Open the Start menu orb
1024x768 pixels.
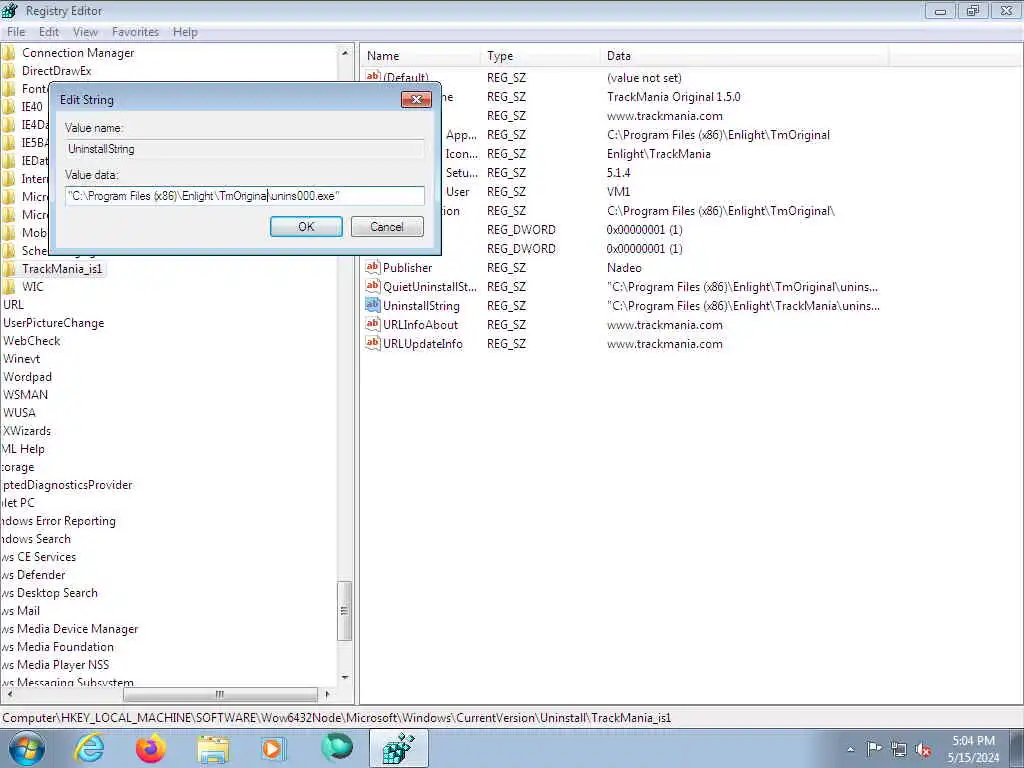(27, 748)
